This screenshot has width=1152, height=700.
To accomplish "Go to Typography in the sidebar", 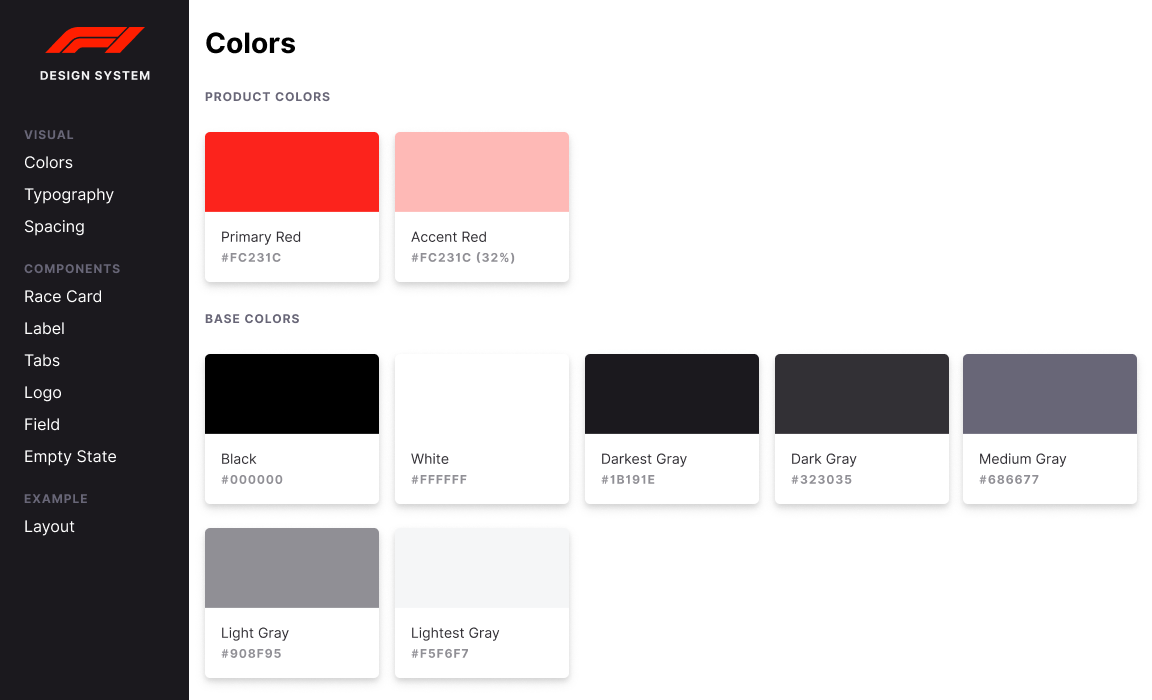I will (69, 195).
